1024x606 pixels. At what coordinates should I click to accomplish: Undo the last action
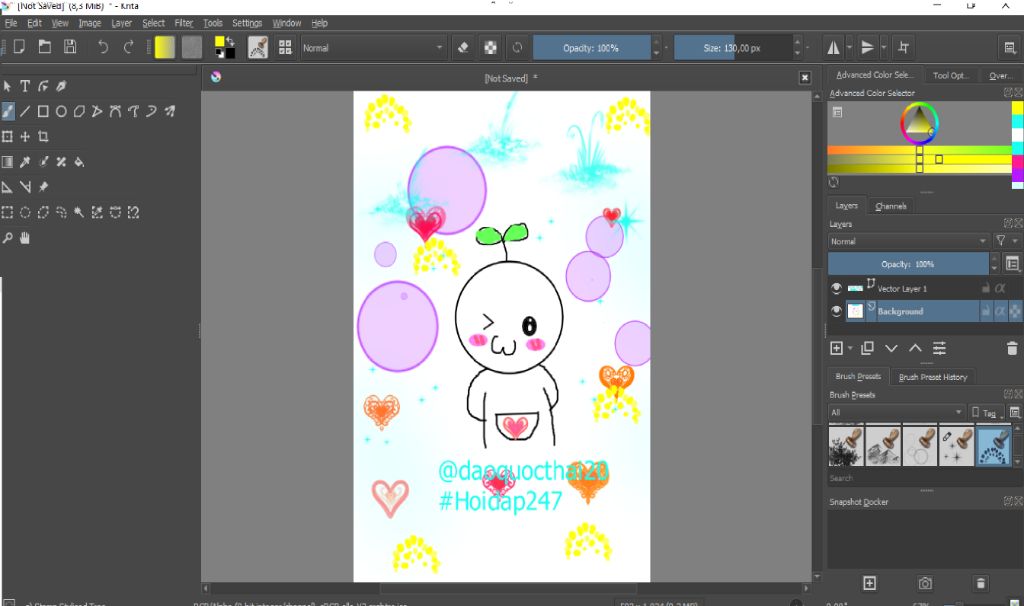pos(103,47)
